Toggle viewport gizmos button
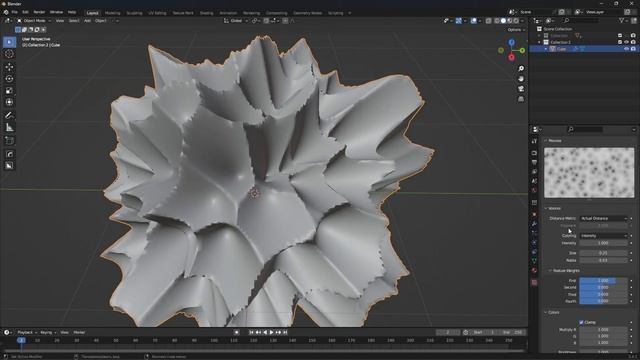 pyautogui.click(x=459, y=20)
